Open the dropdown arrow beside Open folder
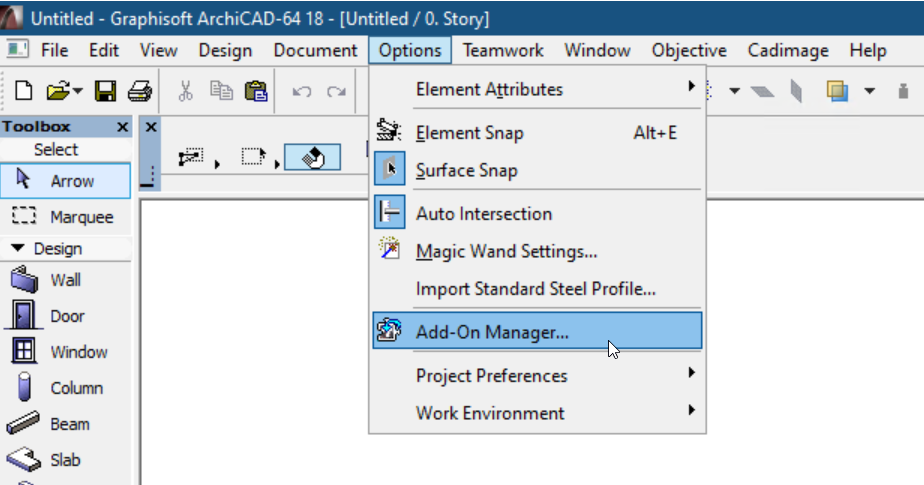 click(78, 91)
